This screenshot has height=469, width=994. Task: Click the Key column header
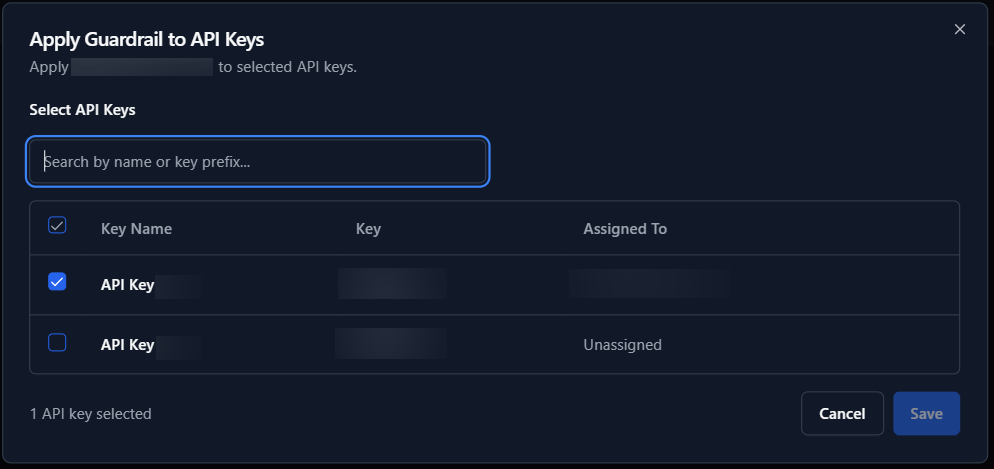368,229
